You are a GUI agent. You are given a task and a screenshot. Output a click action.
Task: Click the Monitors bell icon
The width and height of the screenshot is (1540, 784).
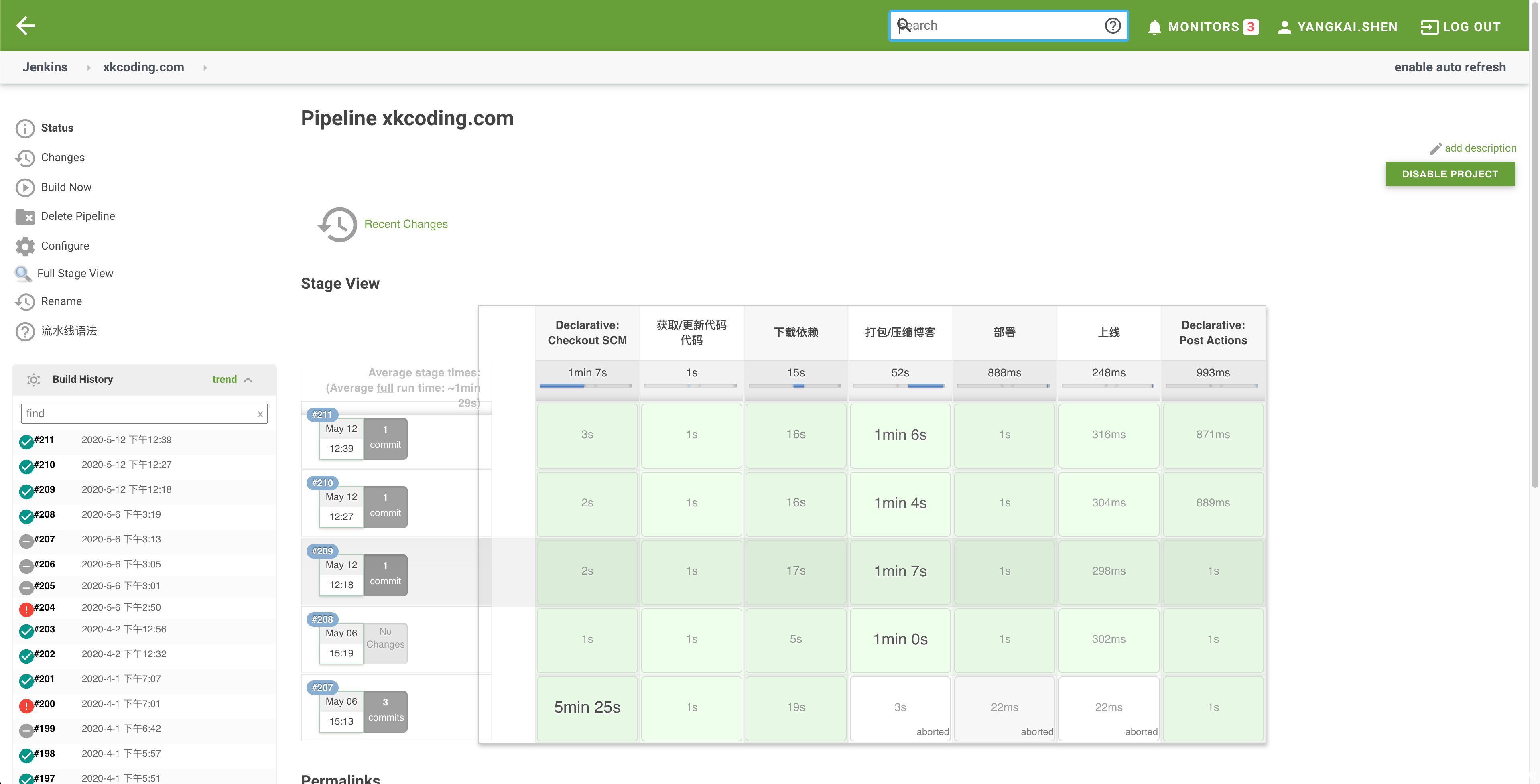(x=1154, y=28)
